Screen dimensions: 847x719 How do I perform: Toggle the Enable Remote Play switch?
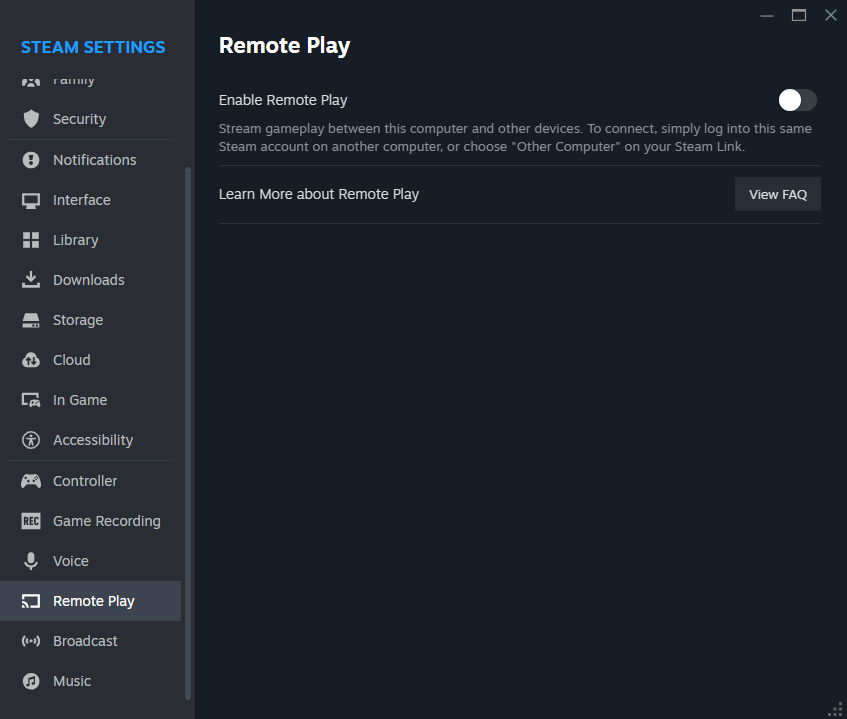pos(798,100)
